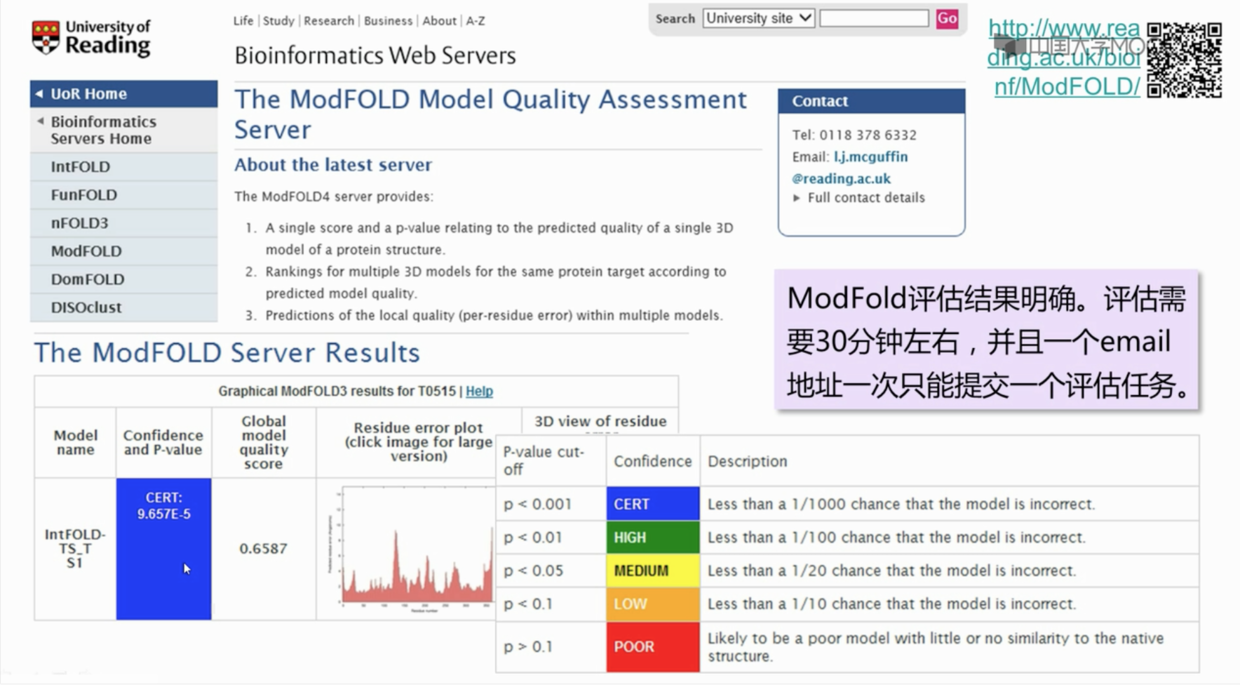The image size is (1240, 685).
Task: Select global quality score 0.6587
Action: 263,549
